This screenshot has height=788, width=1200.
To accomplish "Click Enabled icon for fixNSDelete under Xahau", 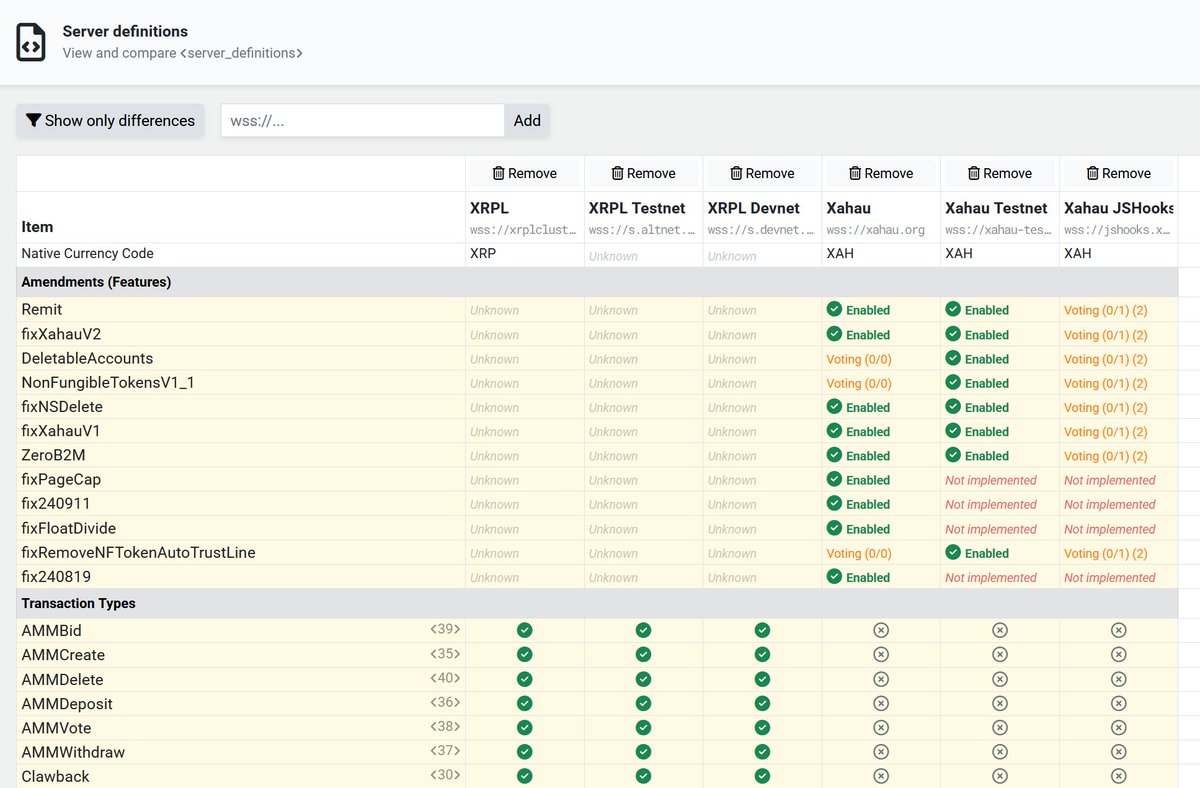I will 834,407.
